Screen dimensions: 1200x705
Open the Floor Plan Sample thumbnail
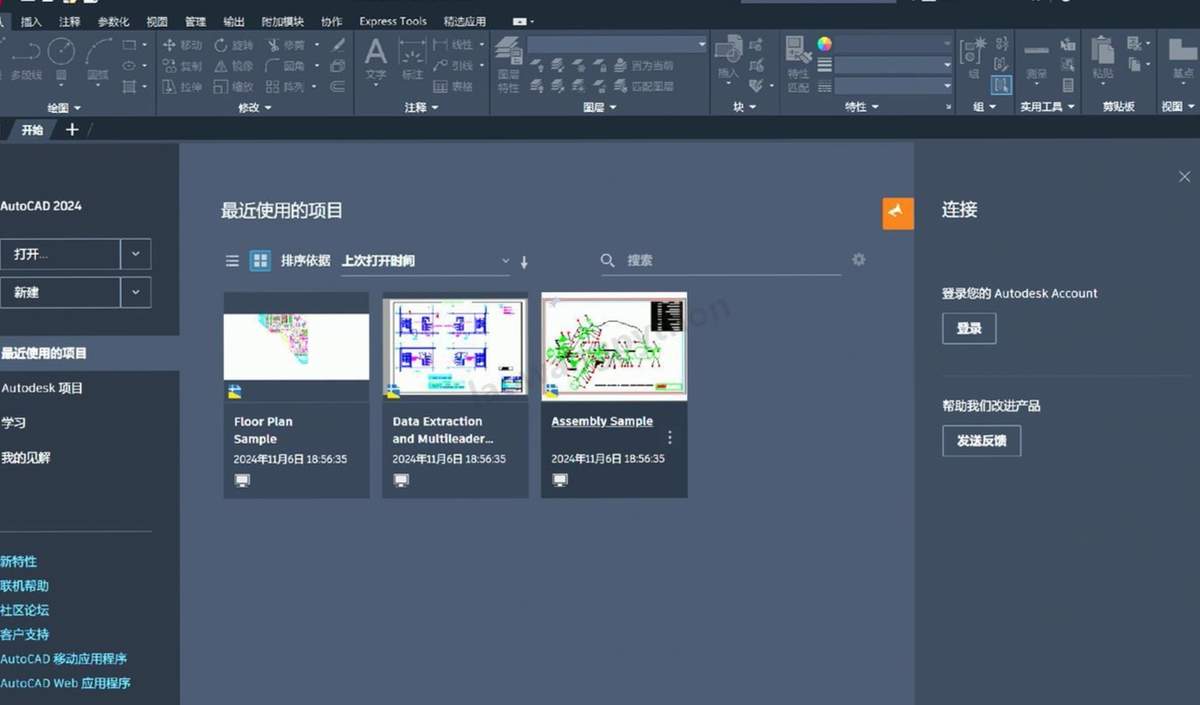(x=296, y=346)
